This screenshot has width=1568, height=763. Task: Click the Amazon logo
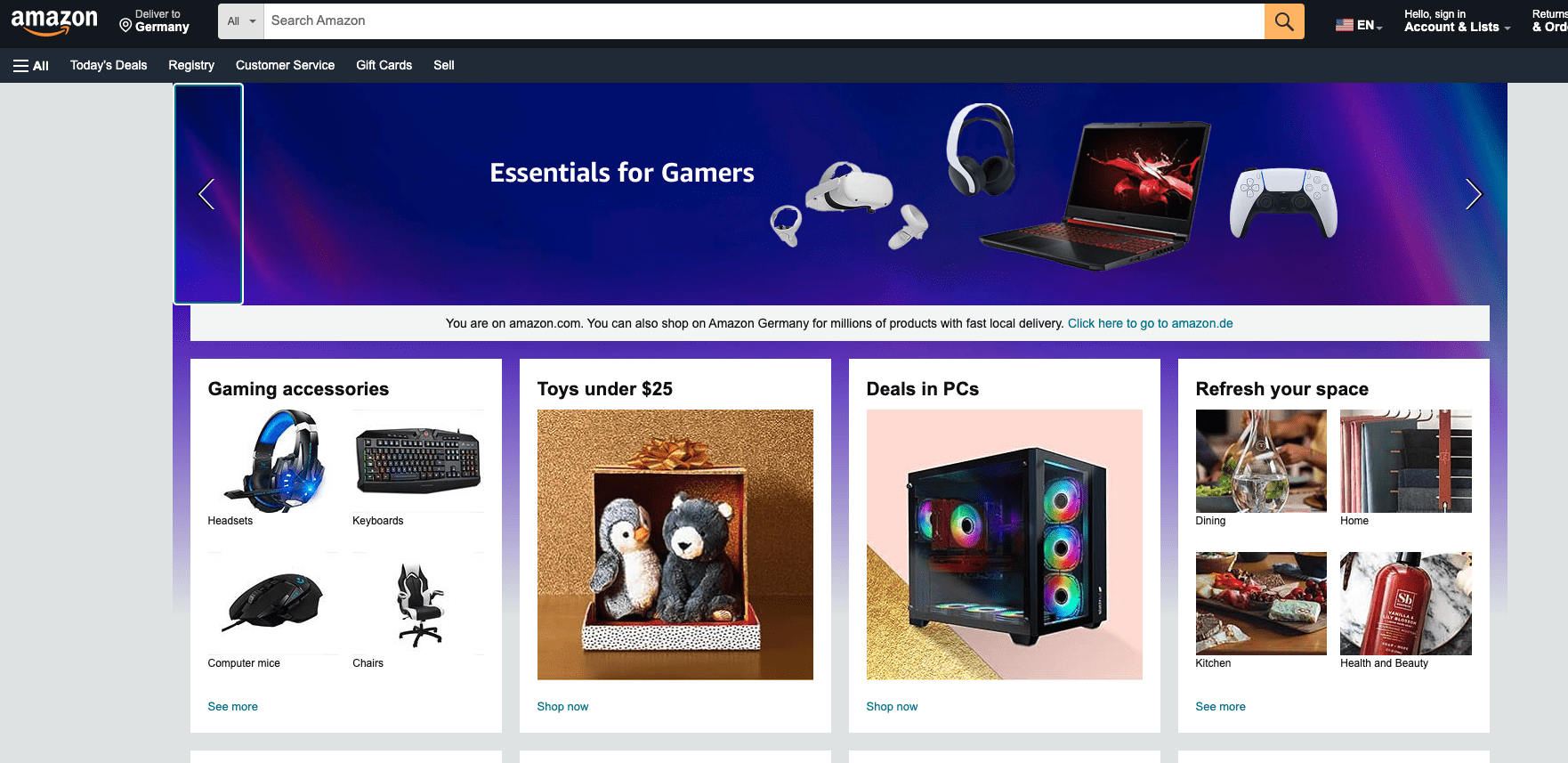tap(54, 22)
